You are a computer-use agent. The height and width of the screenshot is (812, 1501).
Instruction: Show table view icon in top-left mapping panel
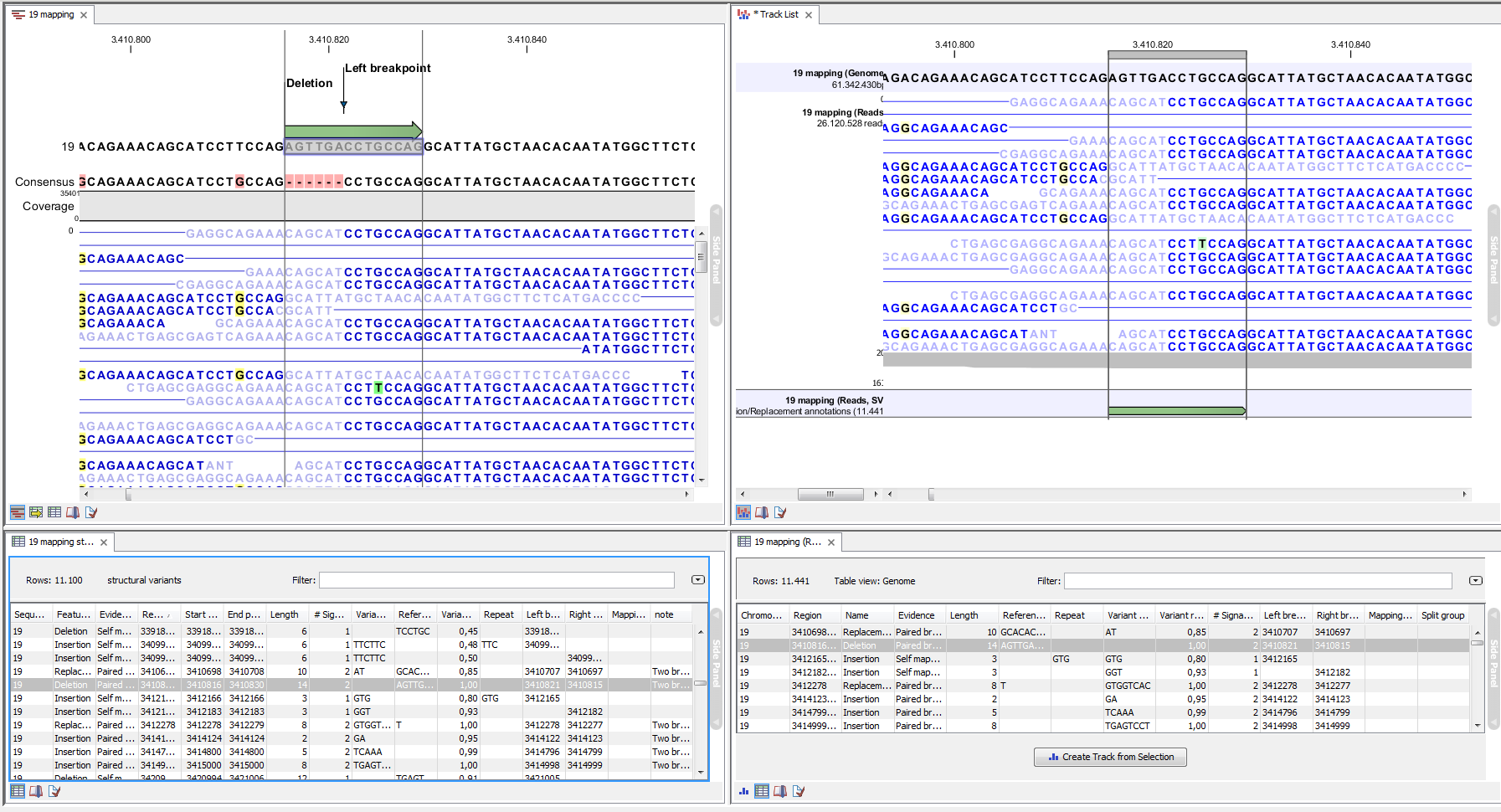[54, 512]
